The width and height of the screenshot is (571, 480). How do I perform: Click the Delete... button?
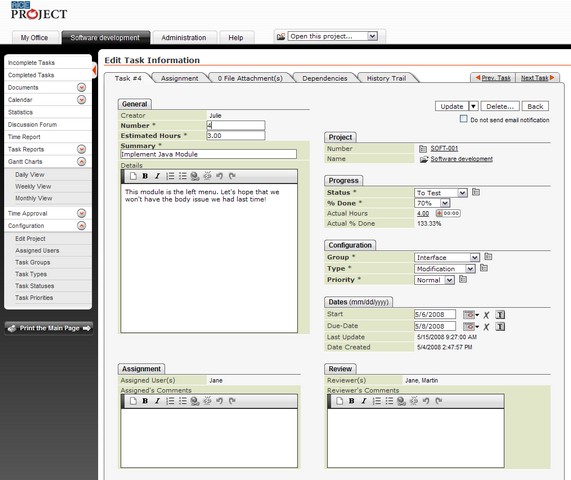tap(500, 106)
